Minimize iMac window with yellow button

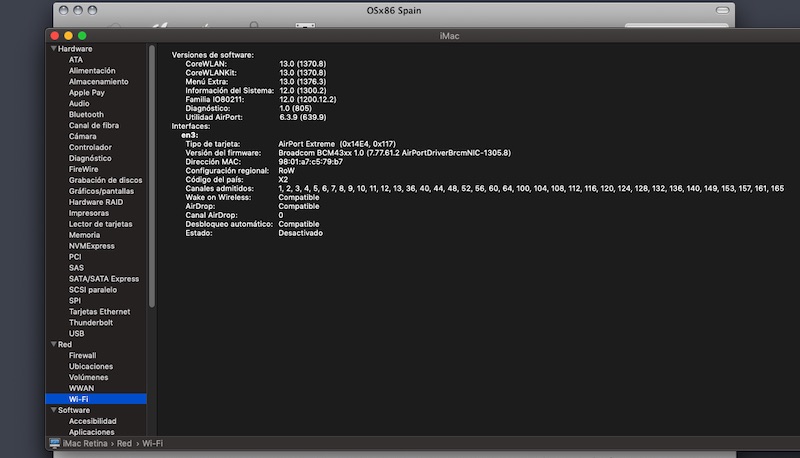[x=68, y=36]
